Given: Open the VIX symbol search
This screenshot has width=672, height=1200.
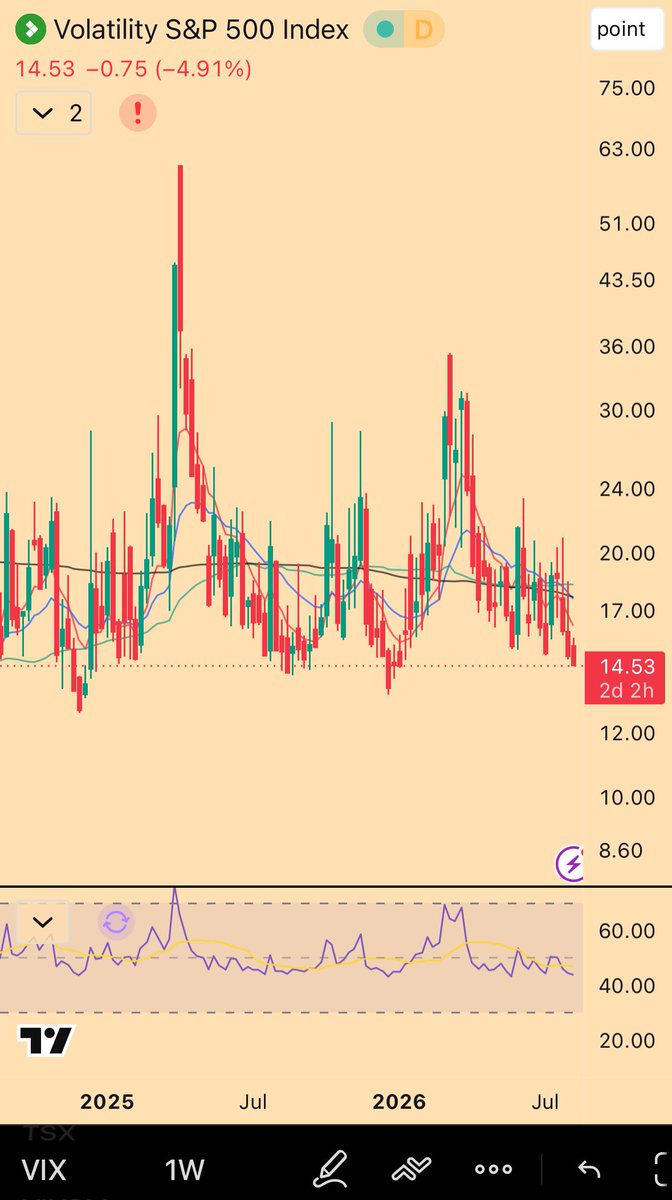Looking at the screenshot, I should pos(43,1168).
